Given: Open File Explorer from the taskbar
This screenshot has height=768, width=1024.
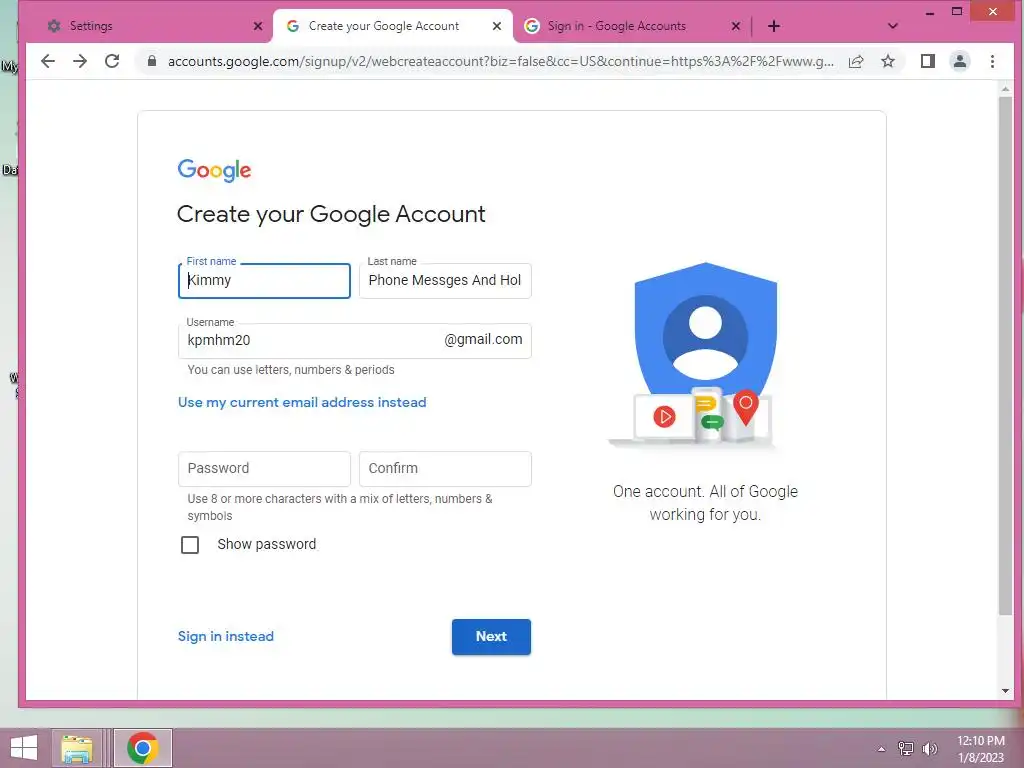Looking at the screenshot, I should pyautogui.click(x=76, y=748).
